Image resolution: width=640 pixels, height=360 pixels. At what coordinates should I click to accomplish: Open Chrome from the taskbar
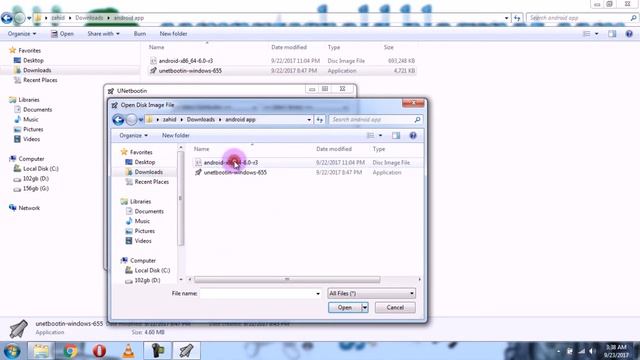coord(70,351)
